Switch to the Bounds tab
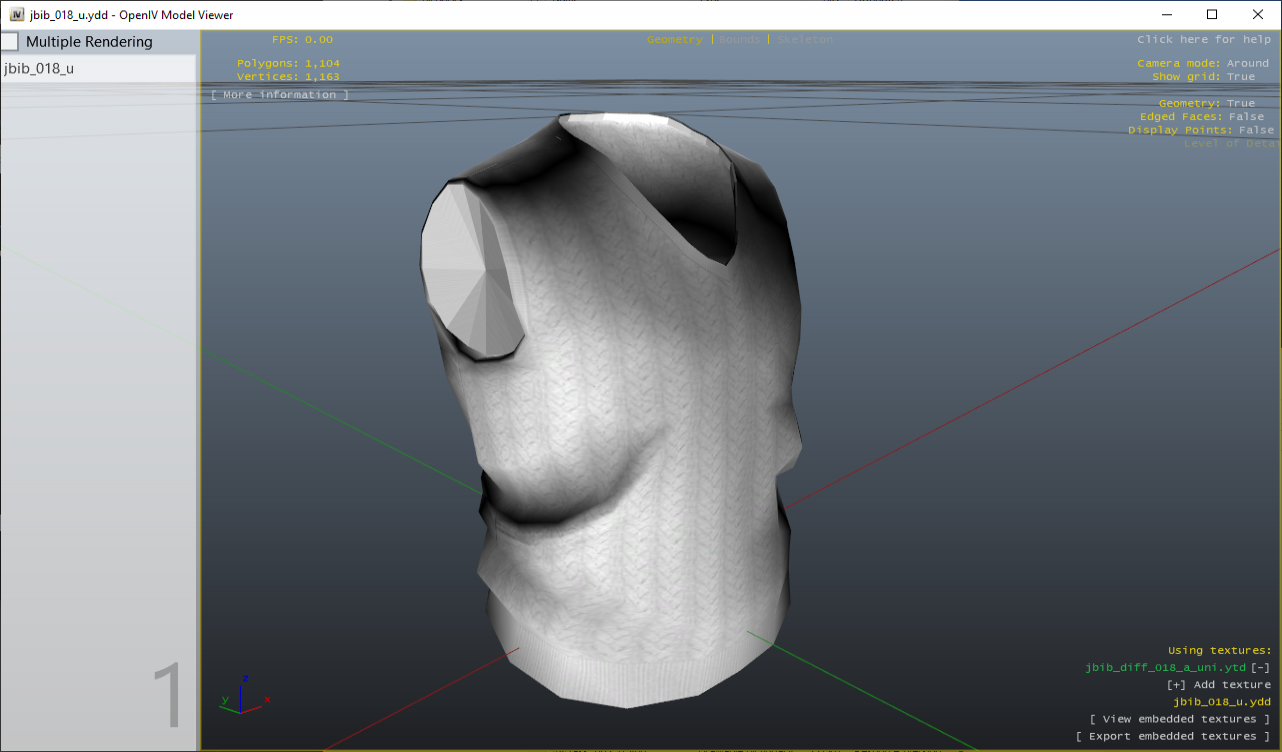The height and width of the screenshot is (752, 1282). [x=737, y=39]
